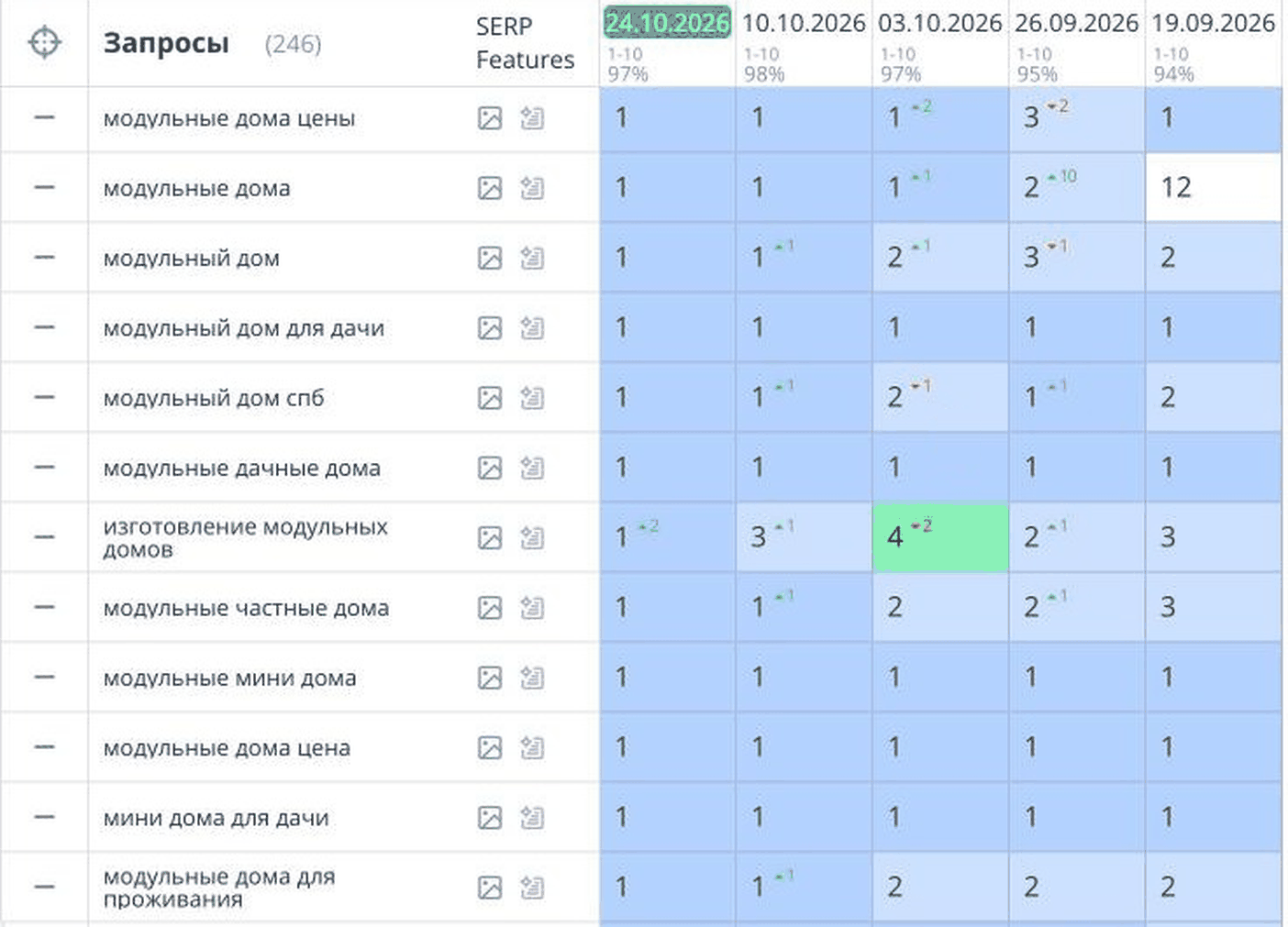Click 24.10.2026 position for 'изготовление модульных домов'
The height and width of the screenshot is (927, 1288).
tap(667, 537)
